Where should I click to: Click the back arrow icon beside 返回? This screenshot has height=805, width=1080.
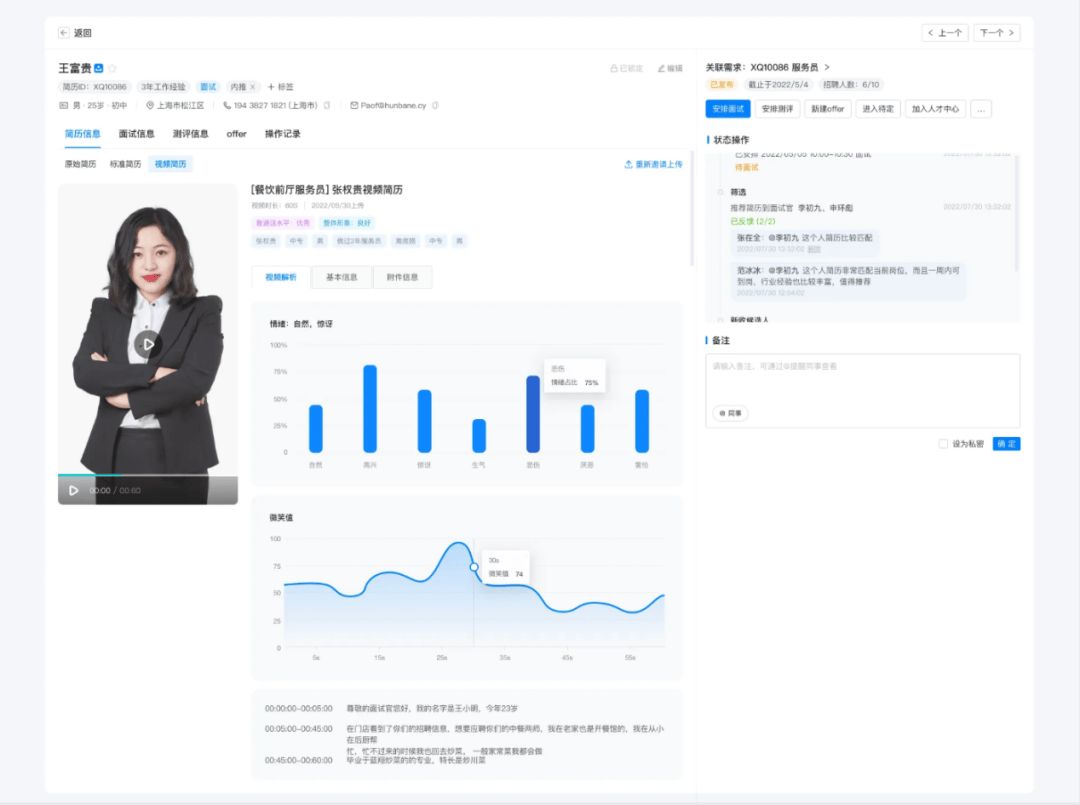pyautogui.click(x=64, y=33)
